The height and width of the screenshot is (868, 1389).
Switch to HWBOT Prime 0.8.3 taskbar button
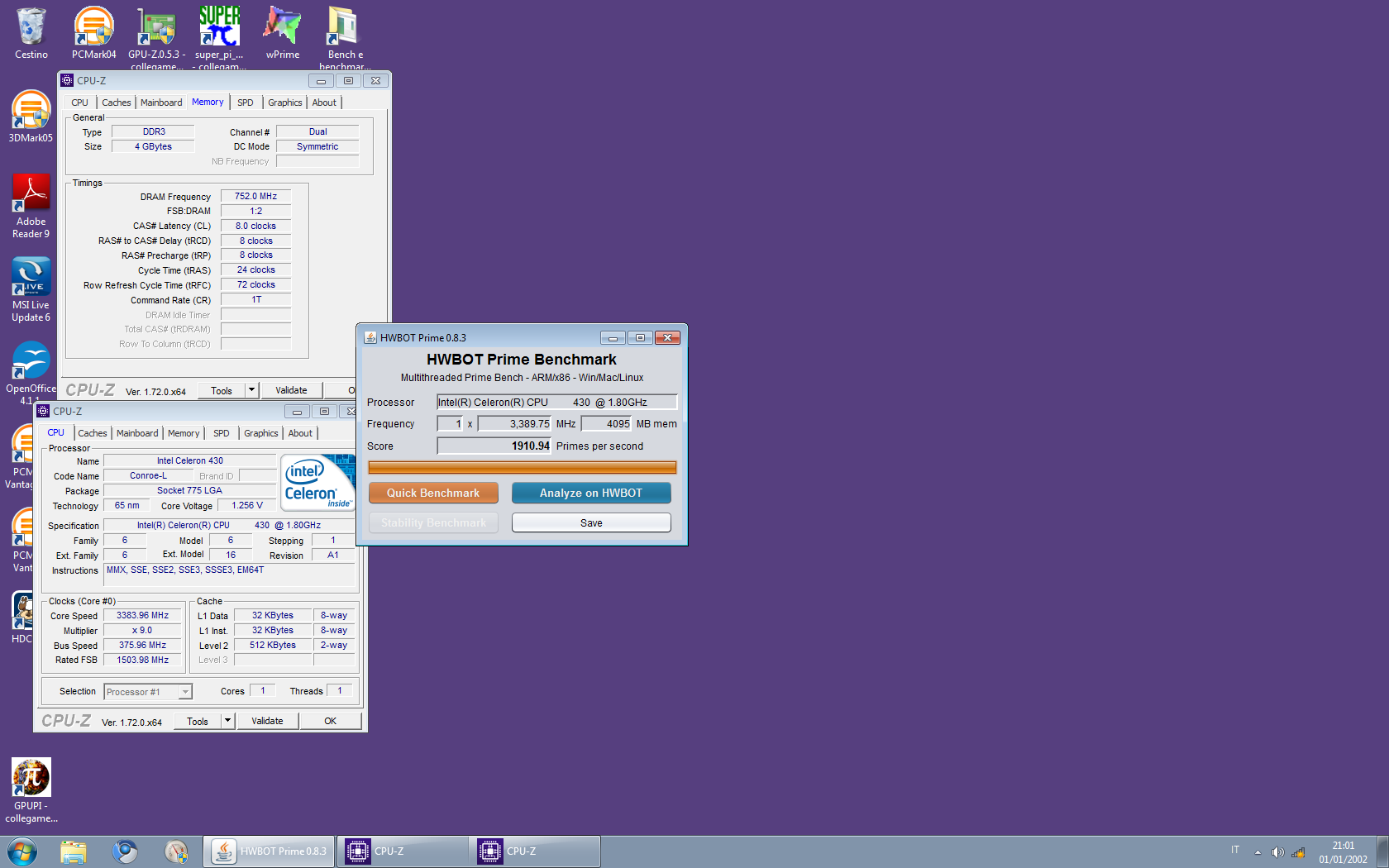[x=269, y=851]
